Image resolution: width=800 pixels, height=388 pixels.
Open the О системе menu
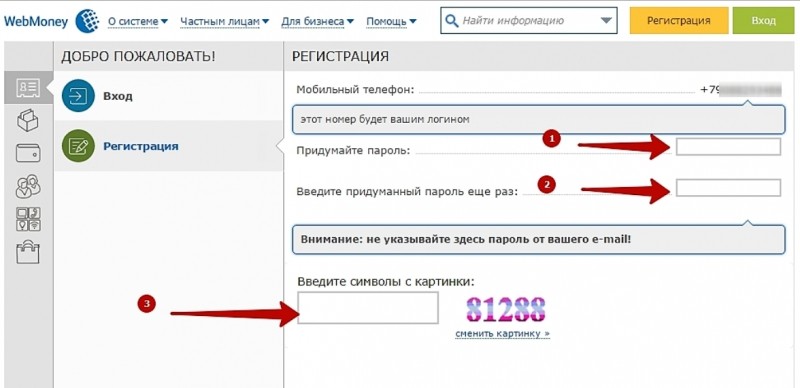[138, 21]
